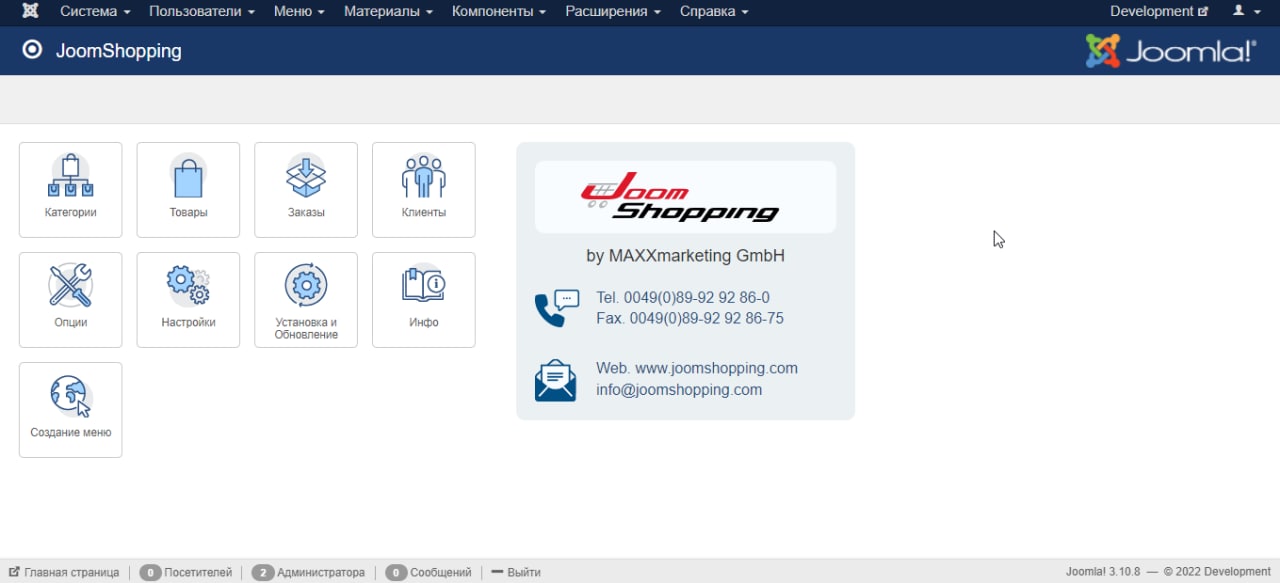
Task: Open the Заказы orders tile
Action: coord(306,190)
